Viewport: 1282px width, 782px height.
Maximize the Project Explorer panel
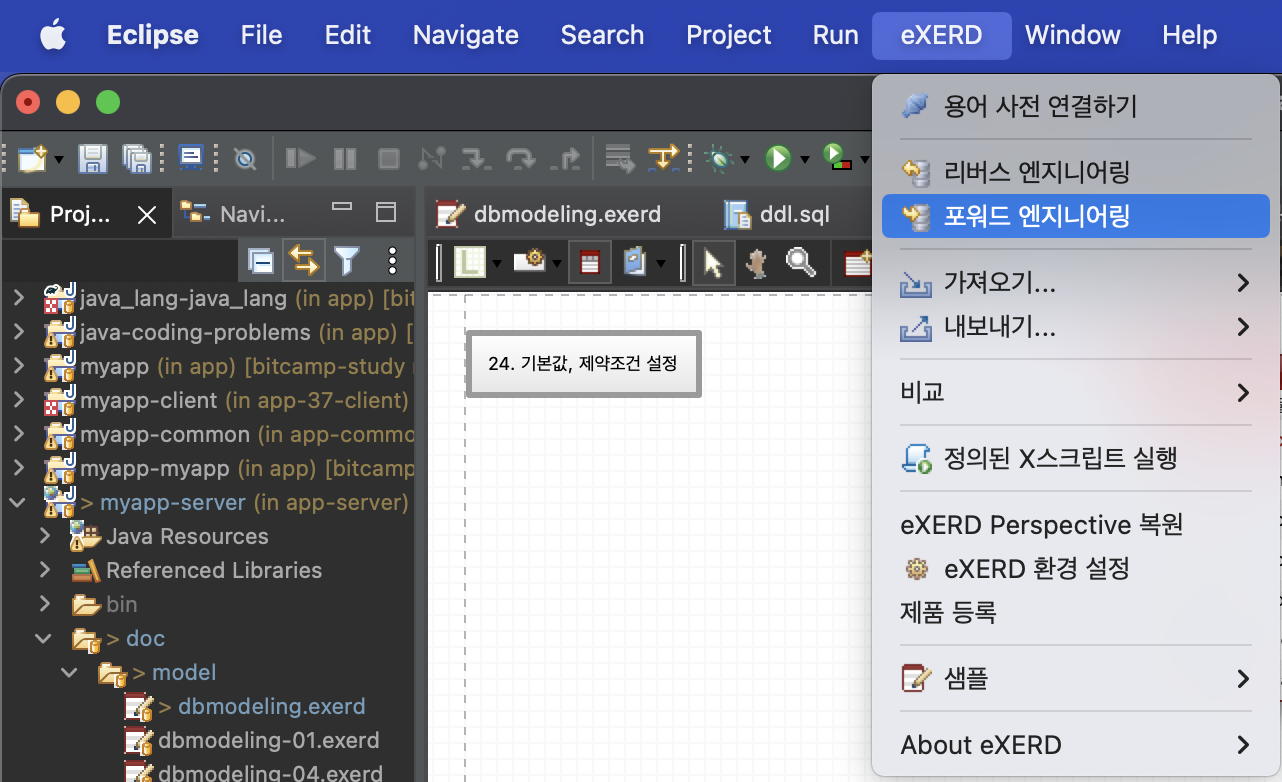(386, 212)
